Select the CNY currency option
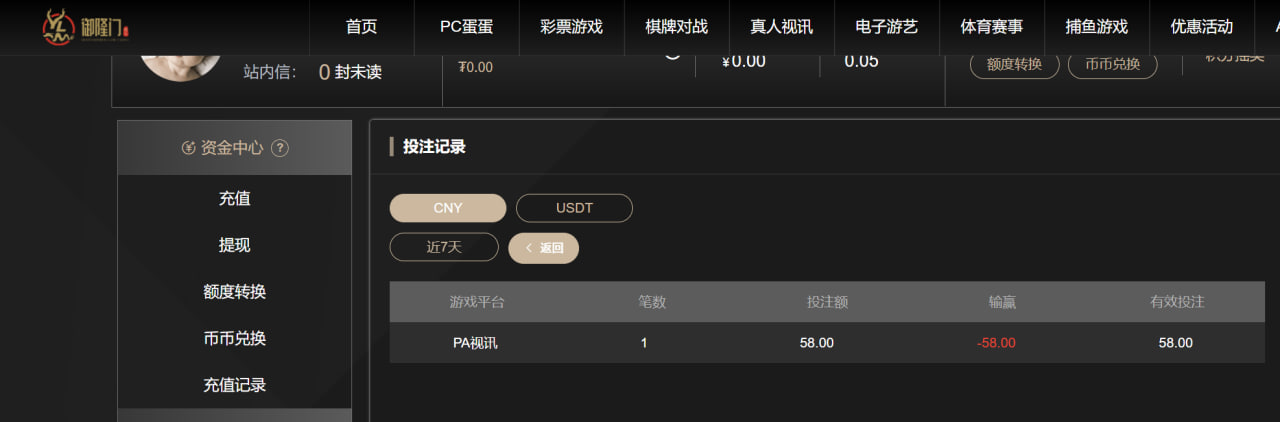 448,208
